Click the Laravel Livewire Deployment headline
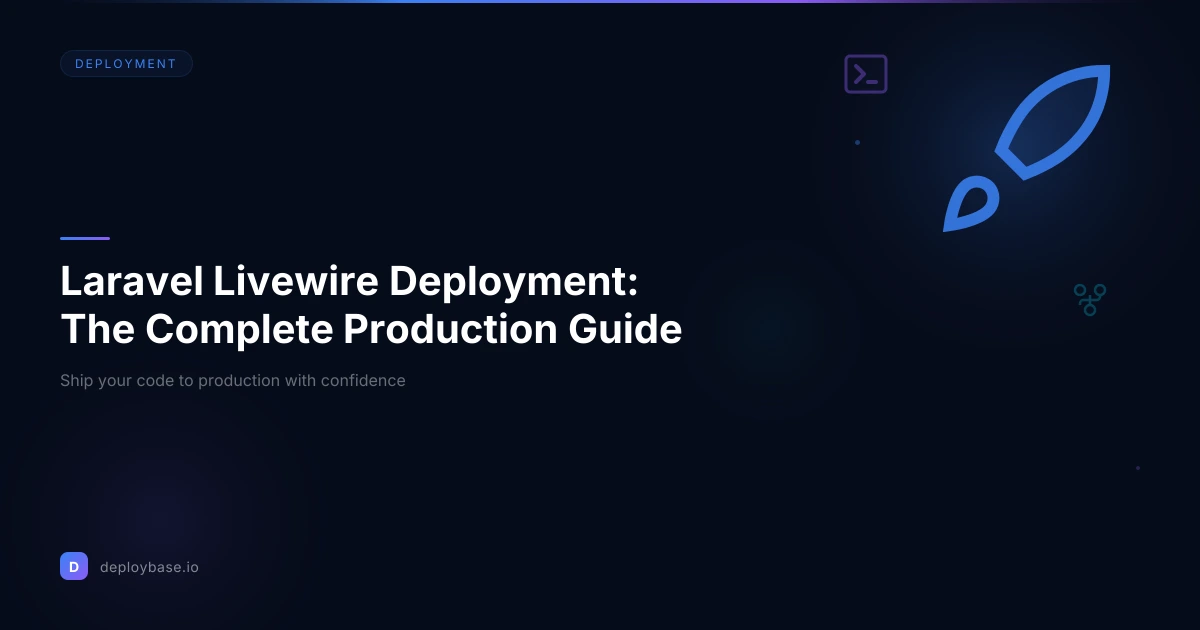 [x=370, y=305]
